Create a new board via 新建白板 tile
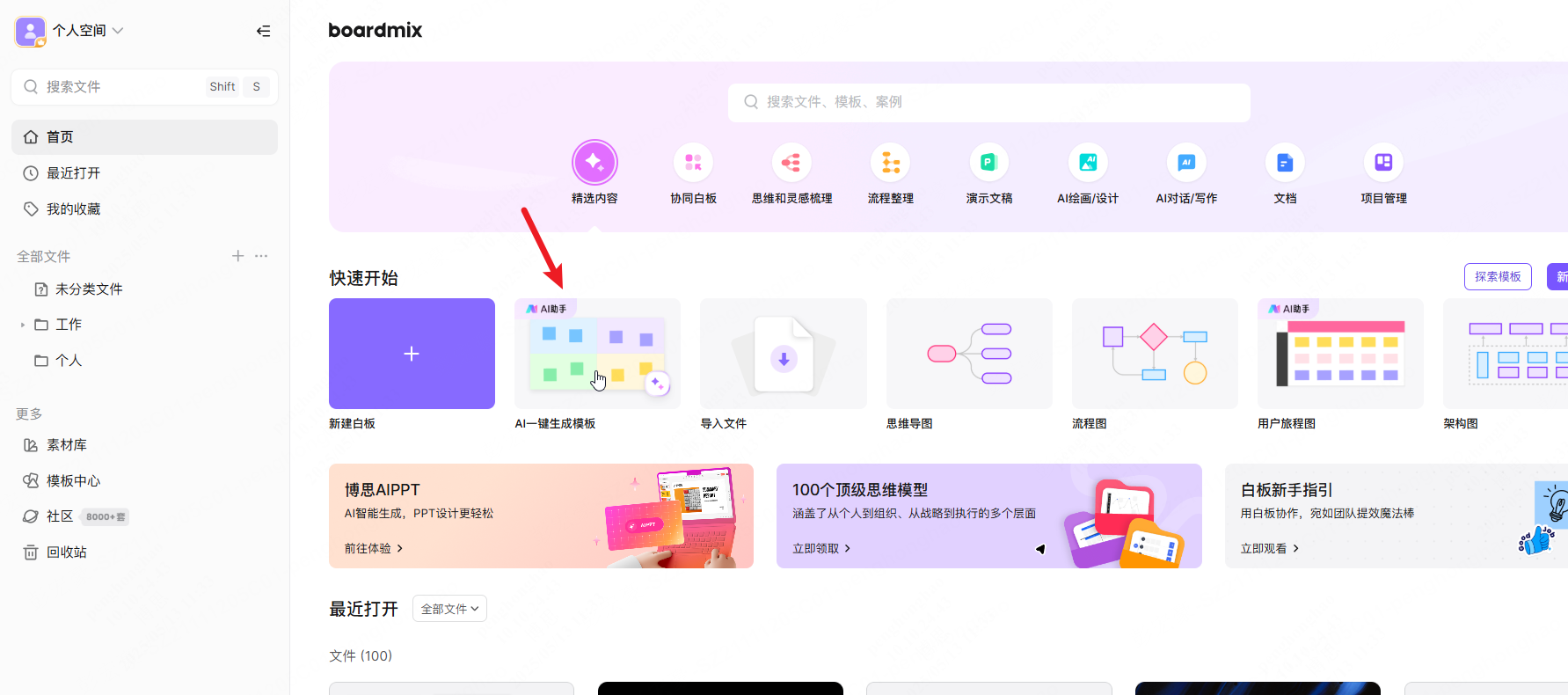 click(x=412, y=354)
